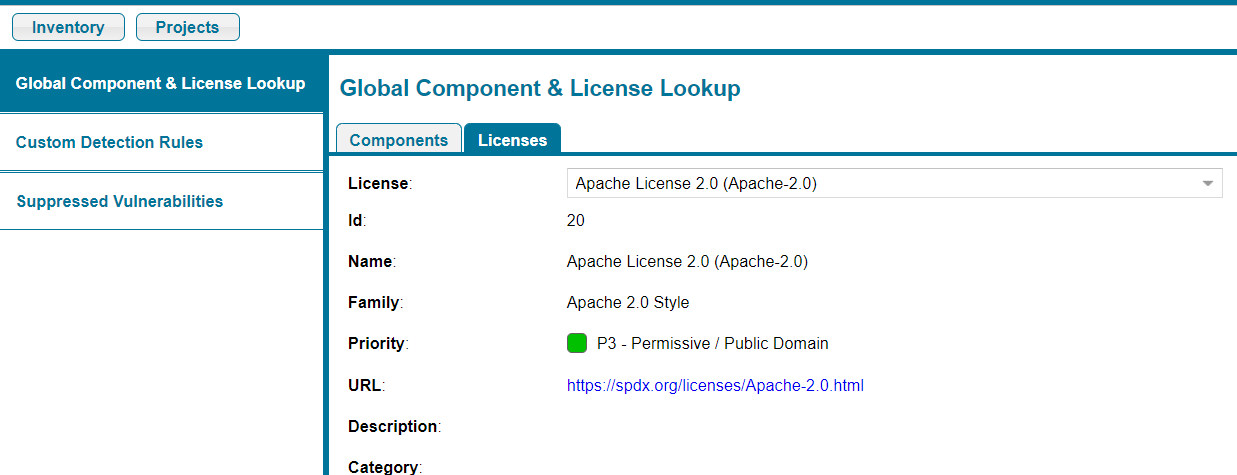The height and width of the screenshot is (475, 1237).
Task: Open Custom Detection Rules in the sidebar
Action: [161, 142]
